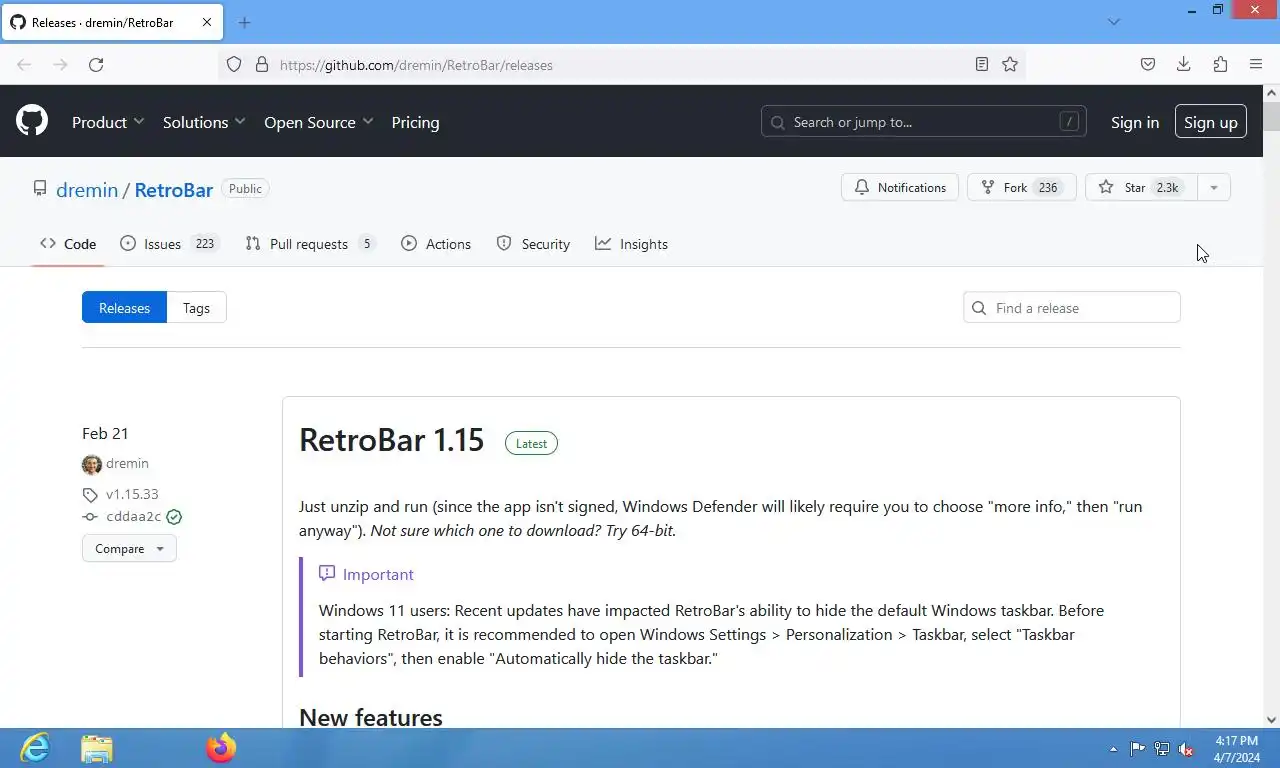1280x768 pixels.
Task: Open tag v1.15.33 link
Action: coord(132,494)
